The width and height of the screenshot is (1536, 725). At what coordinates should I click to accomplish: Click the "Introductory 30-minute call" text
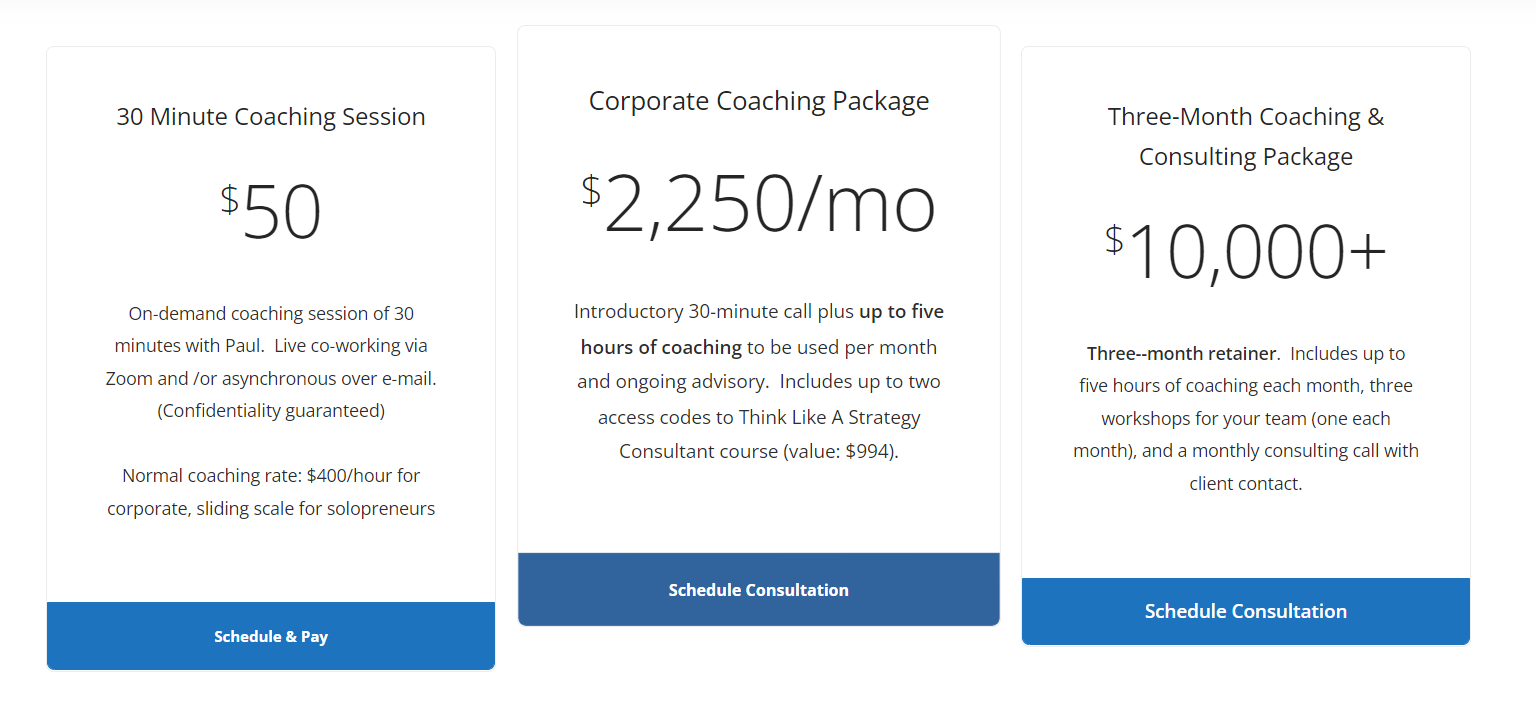695,312
